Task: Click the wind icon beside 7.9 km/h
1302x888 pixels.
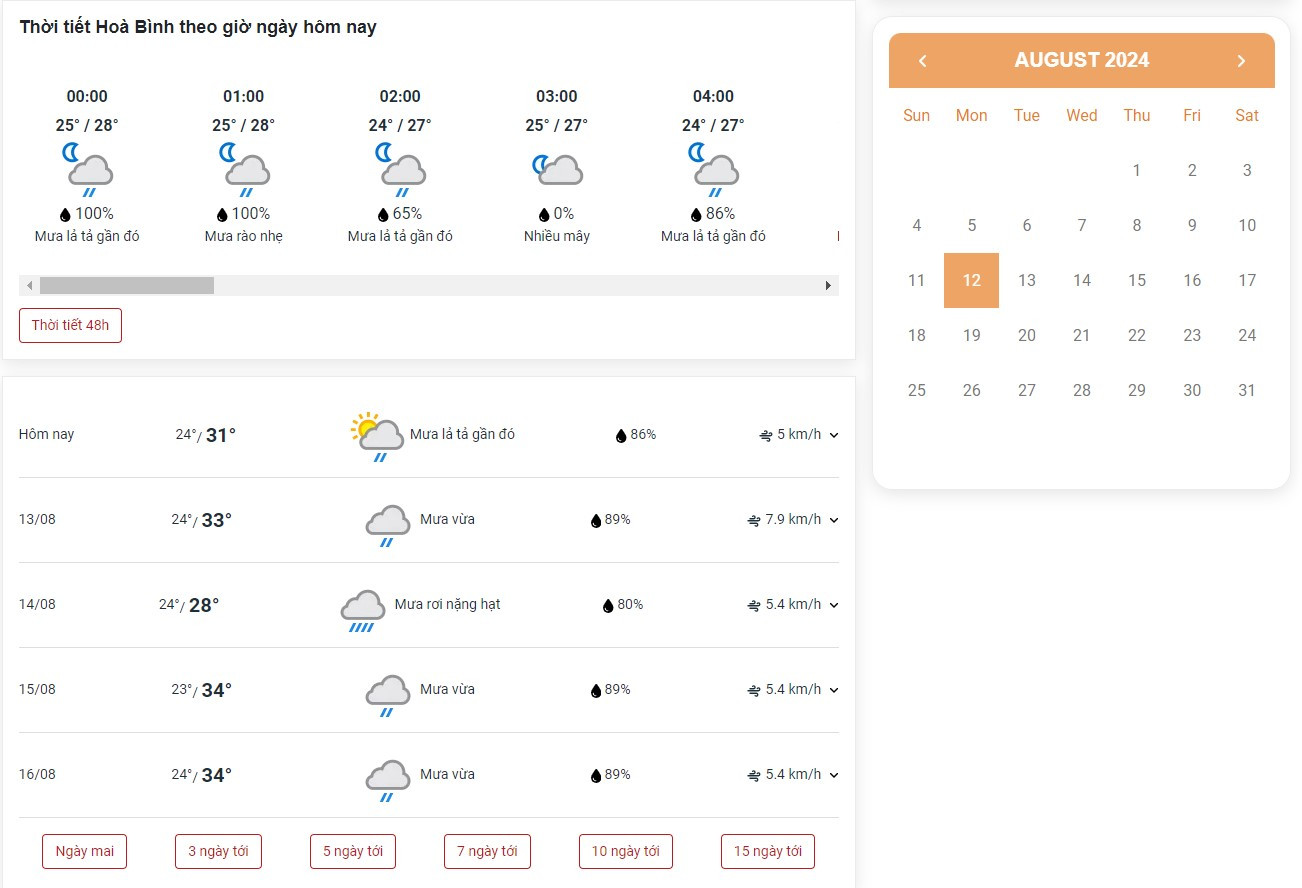Action: coord(753,520)
